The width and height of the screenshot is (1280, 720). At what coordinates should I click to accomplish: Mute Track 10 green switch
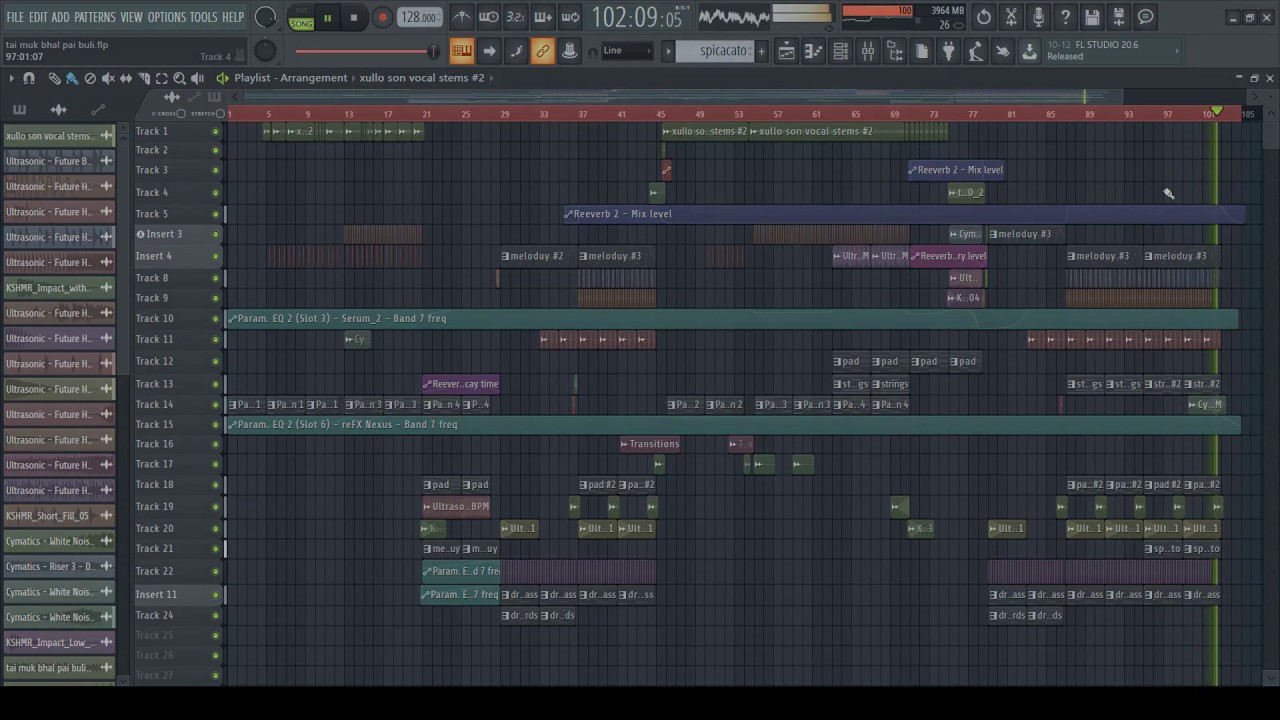[215, 319]
